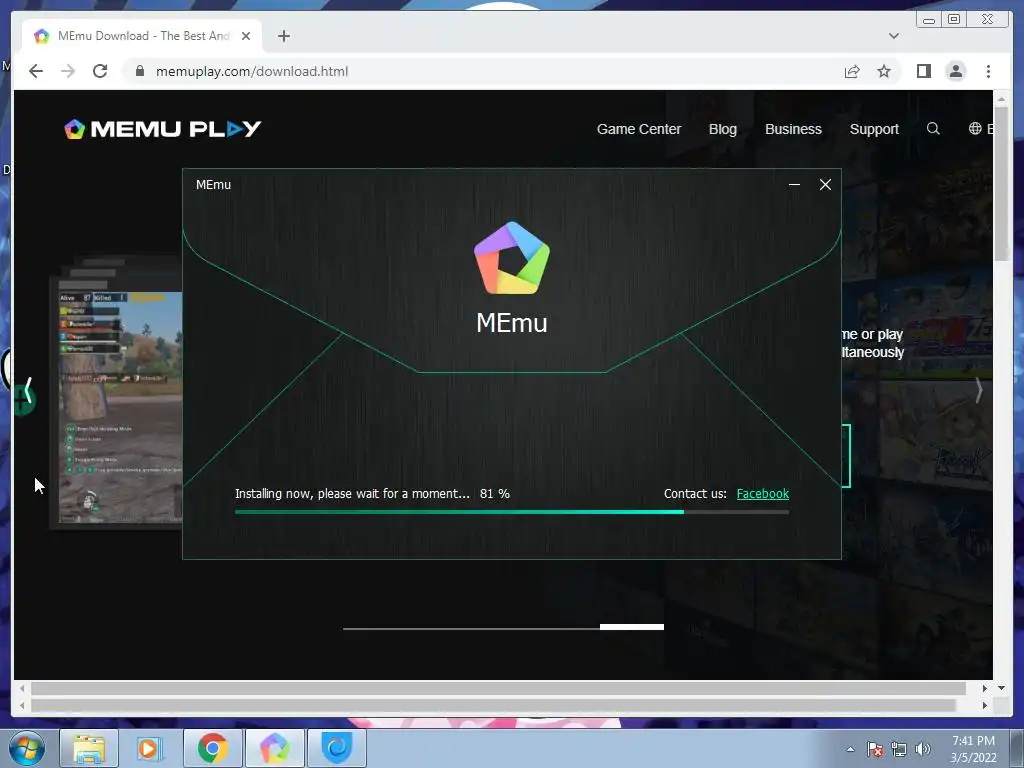Image resolution: width=1024 pixels, height=768 pixels.
Task: Expand Chrome tab search chevron
Action: pos(893,36)
